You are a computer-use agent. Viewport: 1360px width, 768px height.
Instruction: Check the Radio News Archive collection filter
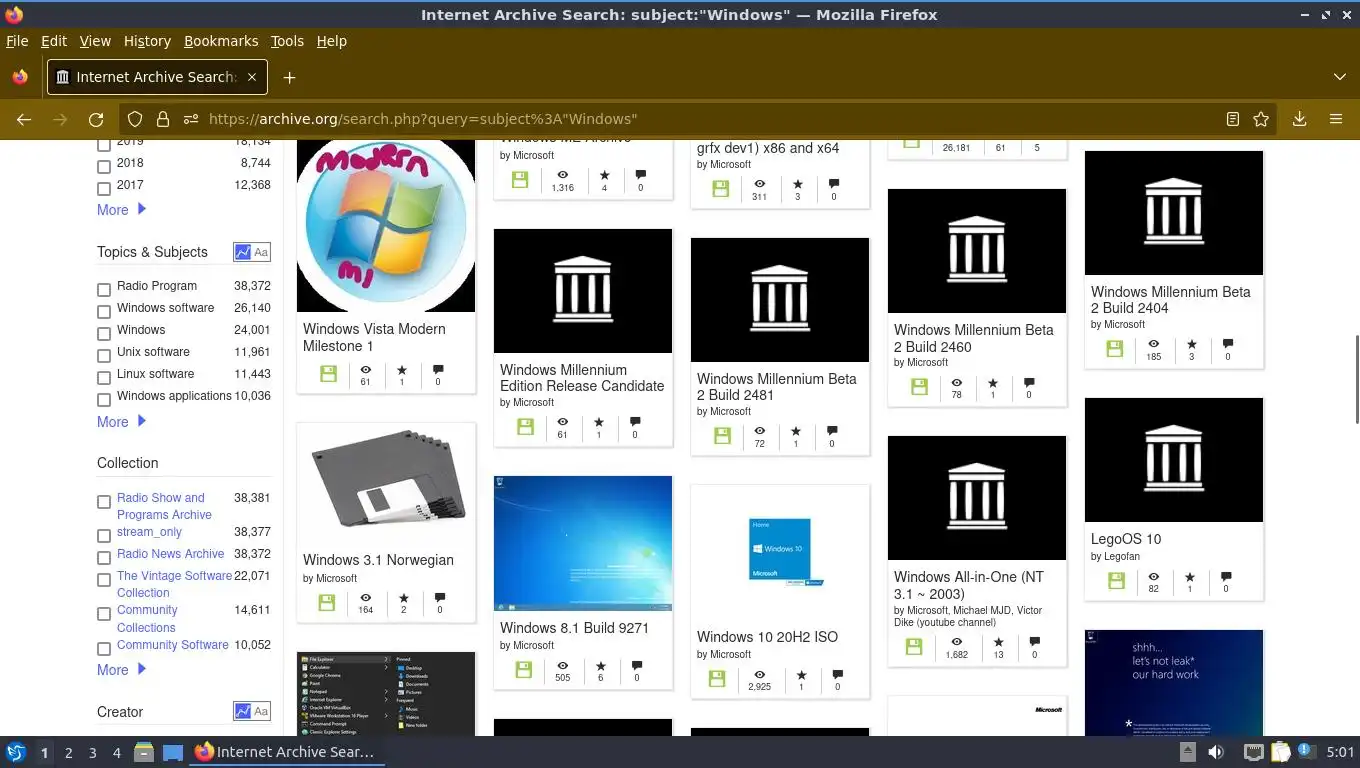click(x=104, y=557)
